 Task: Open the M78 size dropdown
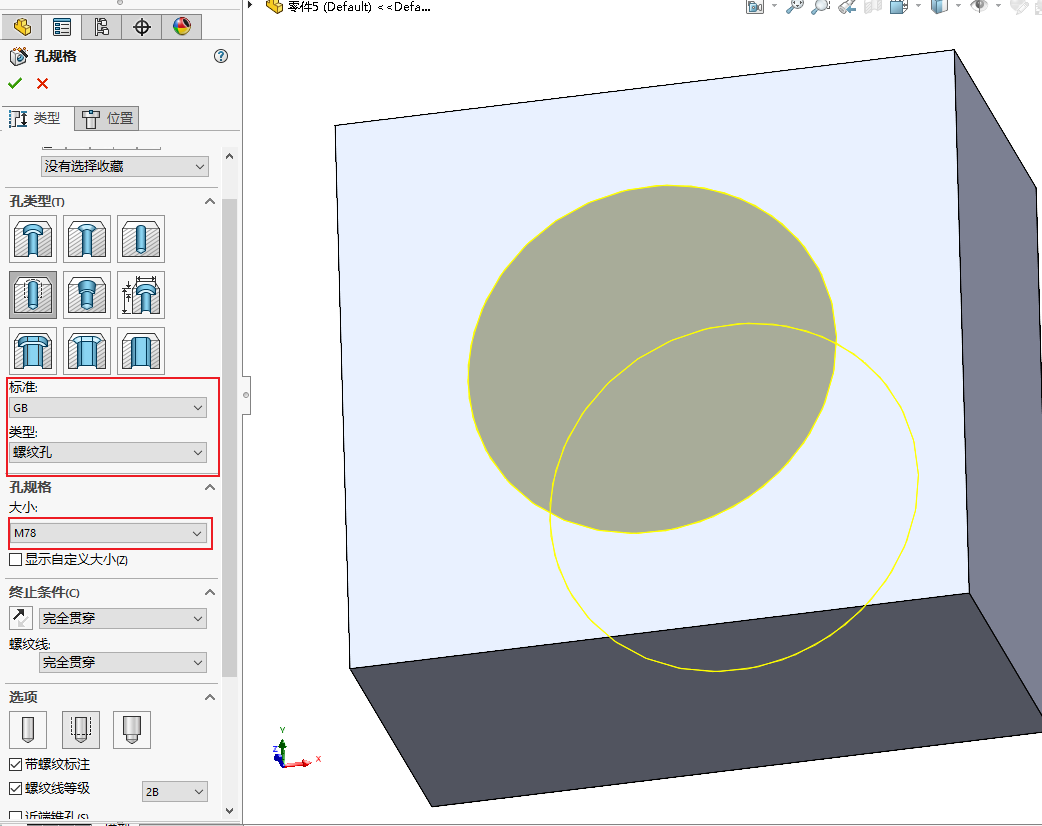(108, 533)
